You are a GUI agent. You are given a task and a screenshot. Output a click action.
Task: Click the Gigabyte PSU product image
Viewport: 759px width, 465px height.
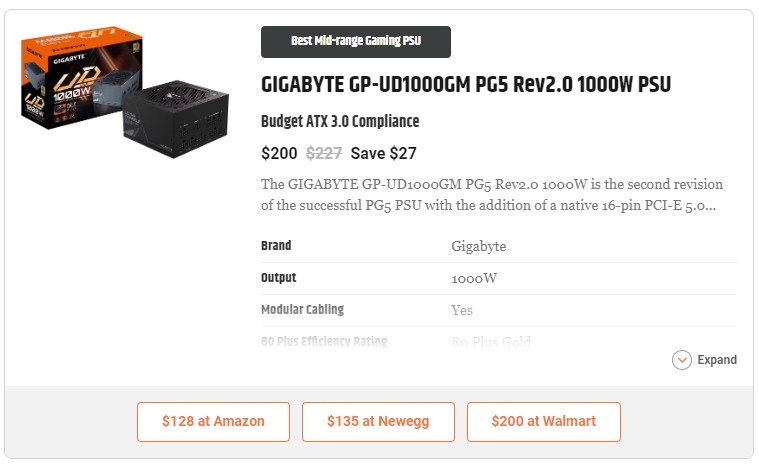[x=118, y=100]
